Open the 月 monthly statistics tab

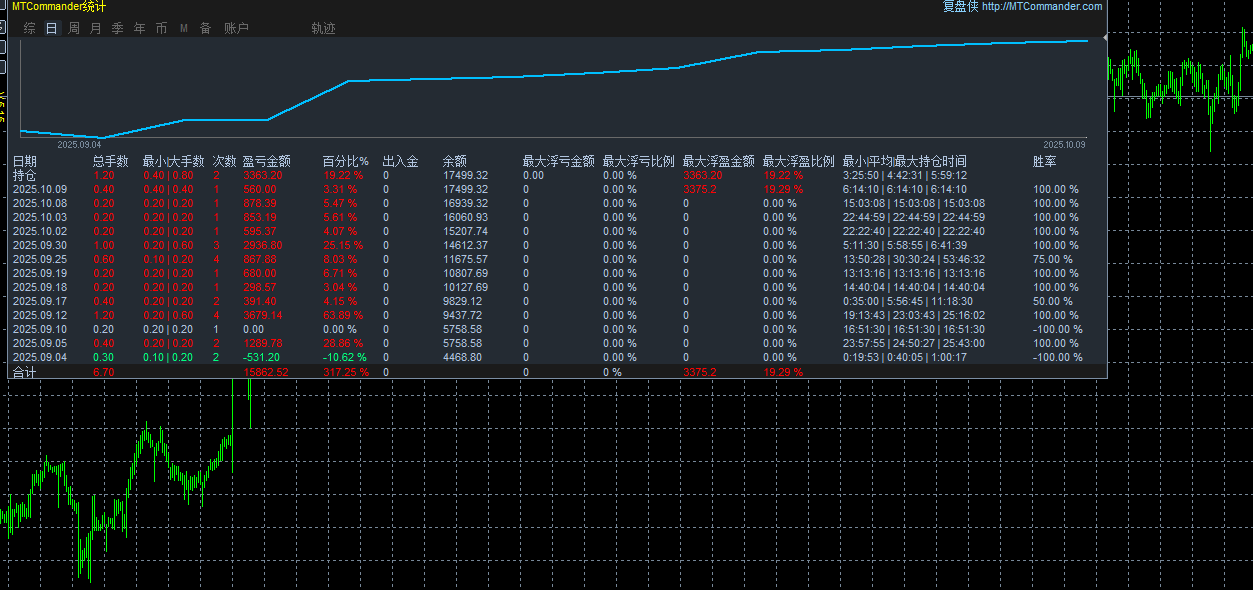pyautogui.click(x=96, y=29)
